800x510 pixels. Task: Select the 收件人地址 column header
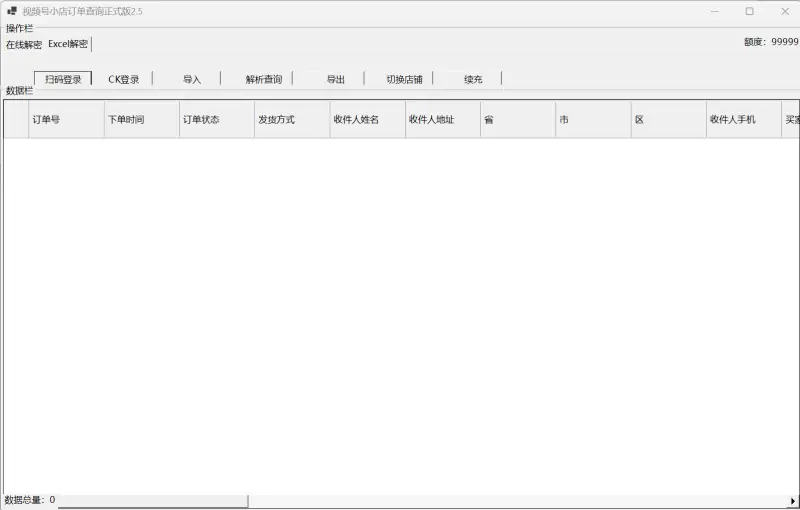(442, 119)
